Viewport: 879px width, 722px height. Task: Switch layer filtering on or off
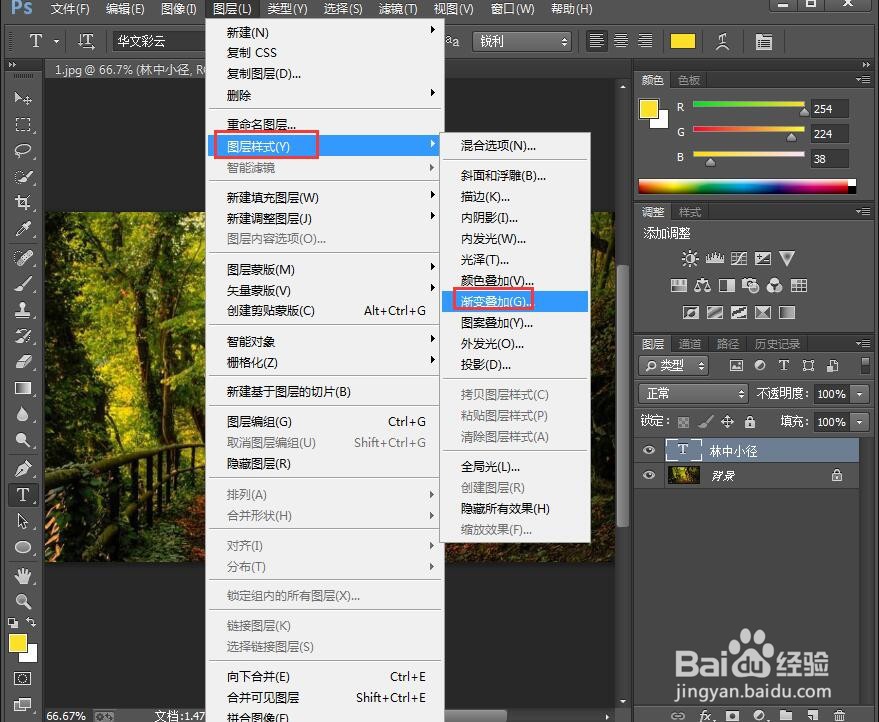click(866, 365)
